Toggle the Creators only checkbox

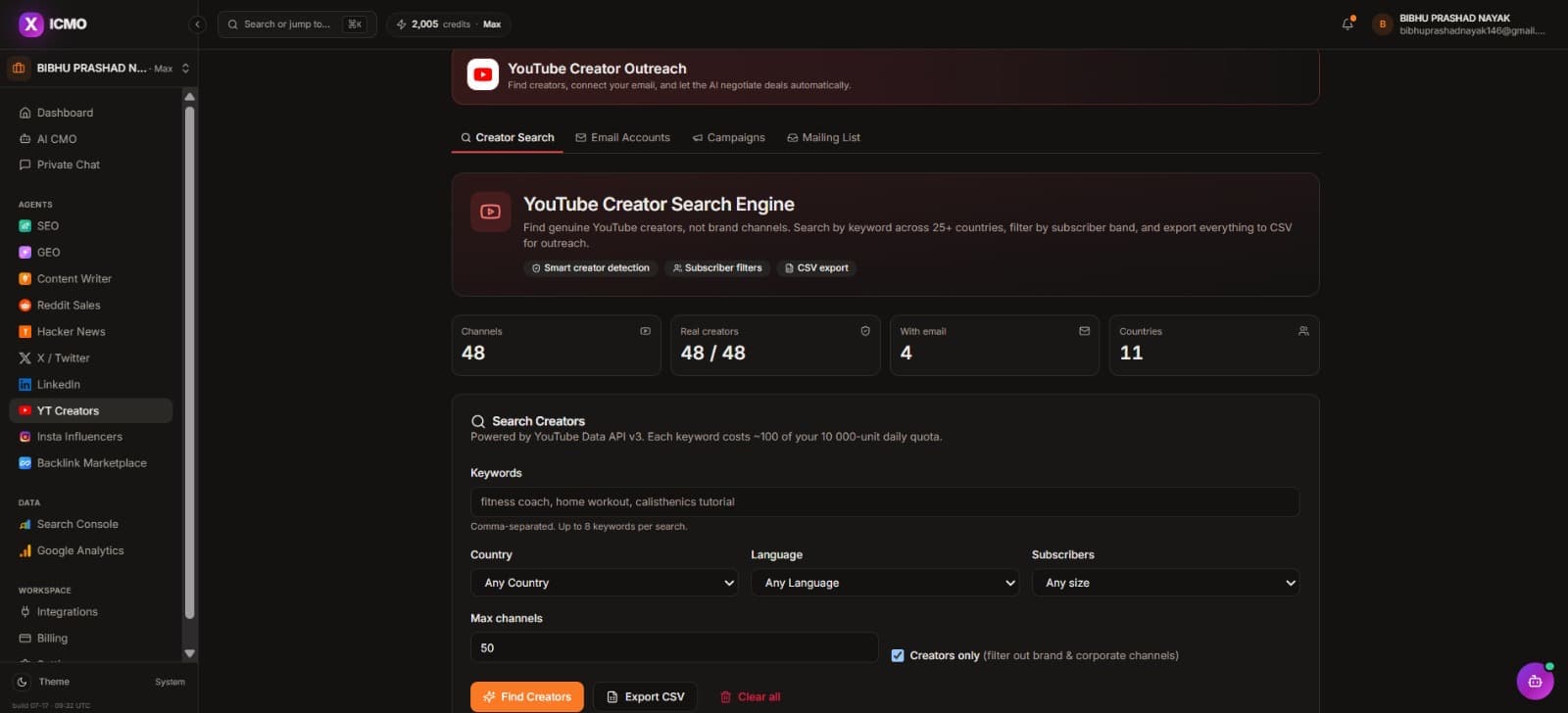click(x=898, y=655)
